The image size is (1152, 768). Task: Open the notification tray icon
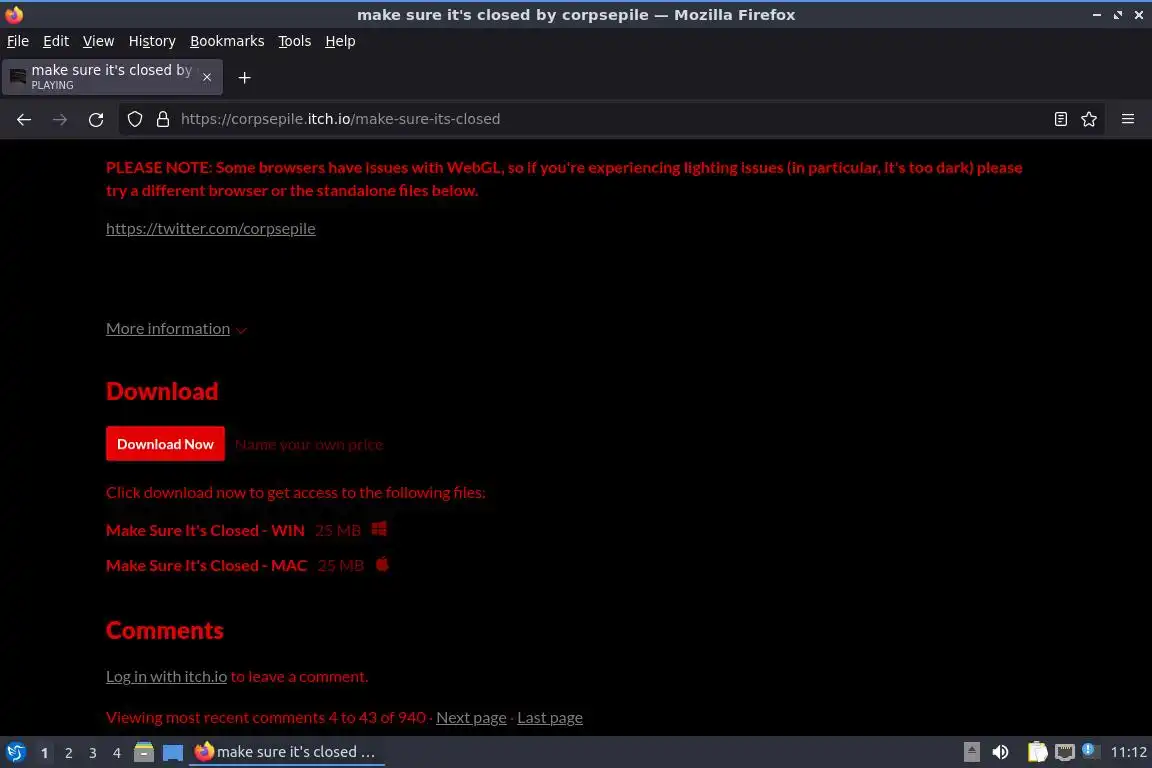coord(1090,751)
